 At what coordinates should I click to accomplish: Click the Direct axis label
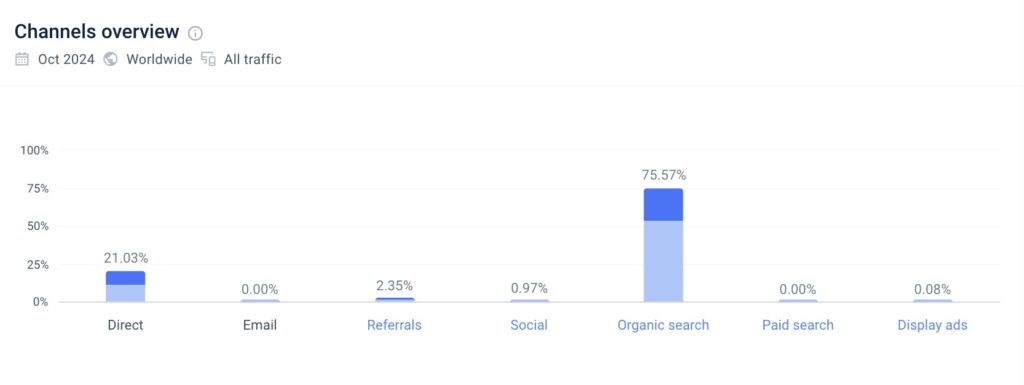coord(125,325)
